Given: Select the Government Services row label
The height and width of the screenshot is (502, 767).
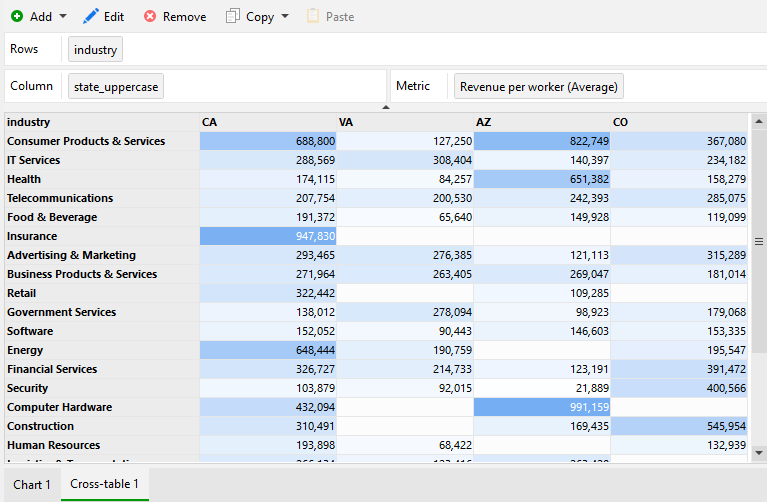Looking at the screenshot, I should coord(102,312).
